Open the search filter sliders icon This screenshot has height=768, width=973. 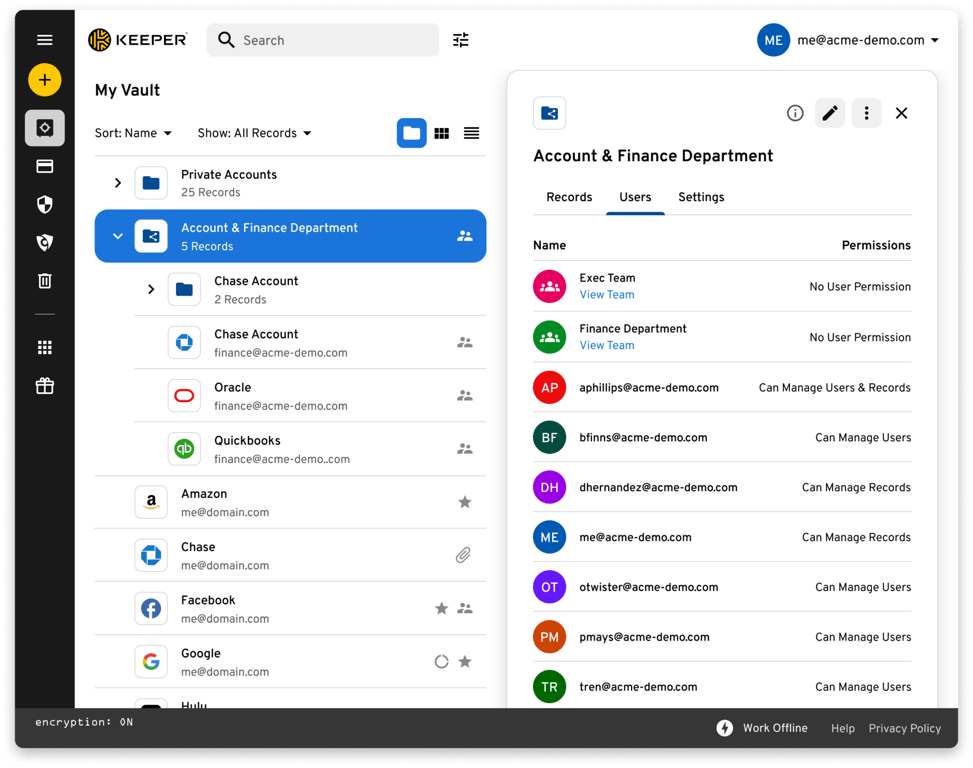[460, 40]
